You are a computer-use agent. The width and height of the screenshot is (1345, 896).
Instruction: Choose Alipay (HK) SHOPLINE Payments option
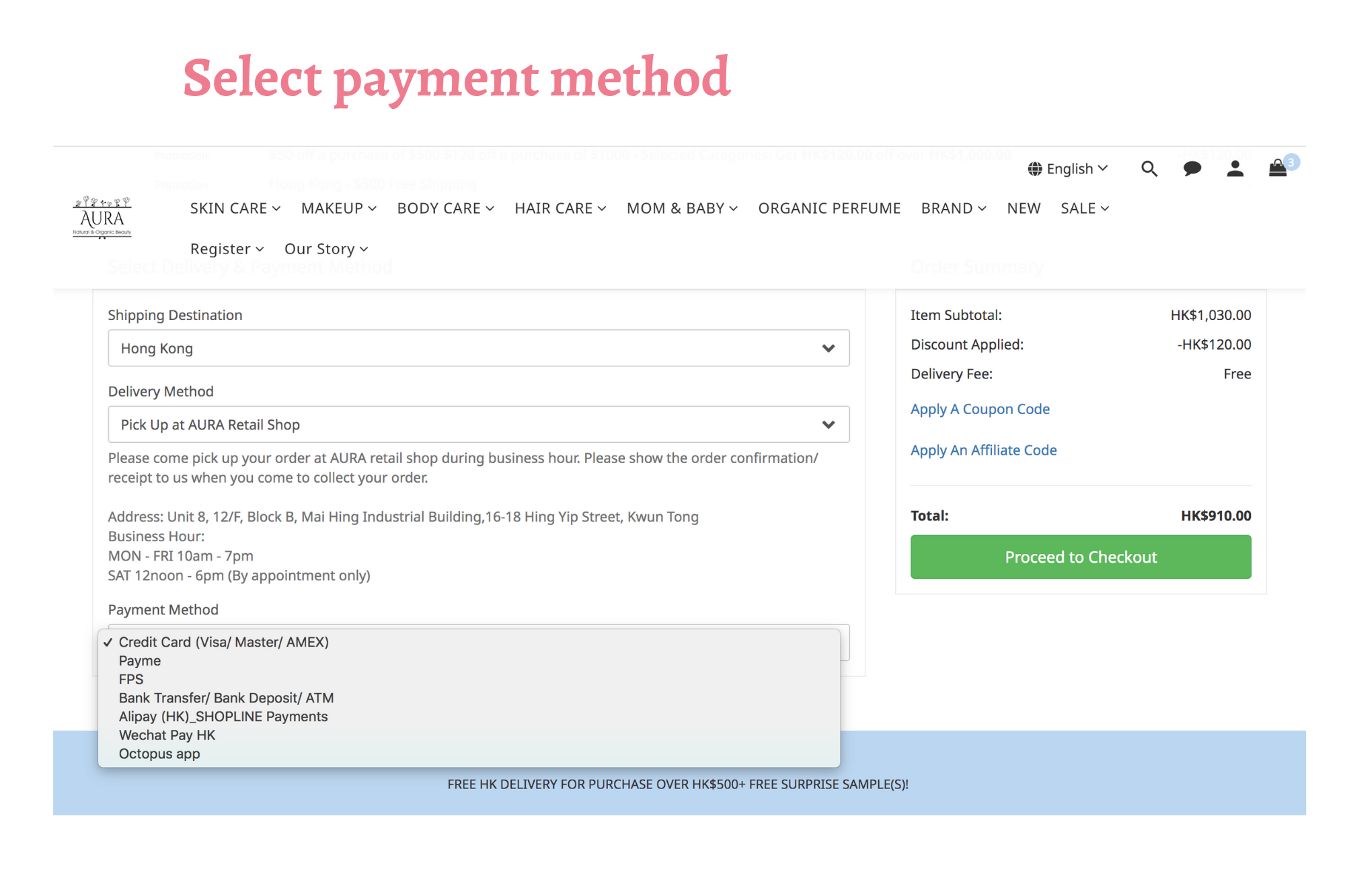[223, 717]
